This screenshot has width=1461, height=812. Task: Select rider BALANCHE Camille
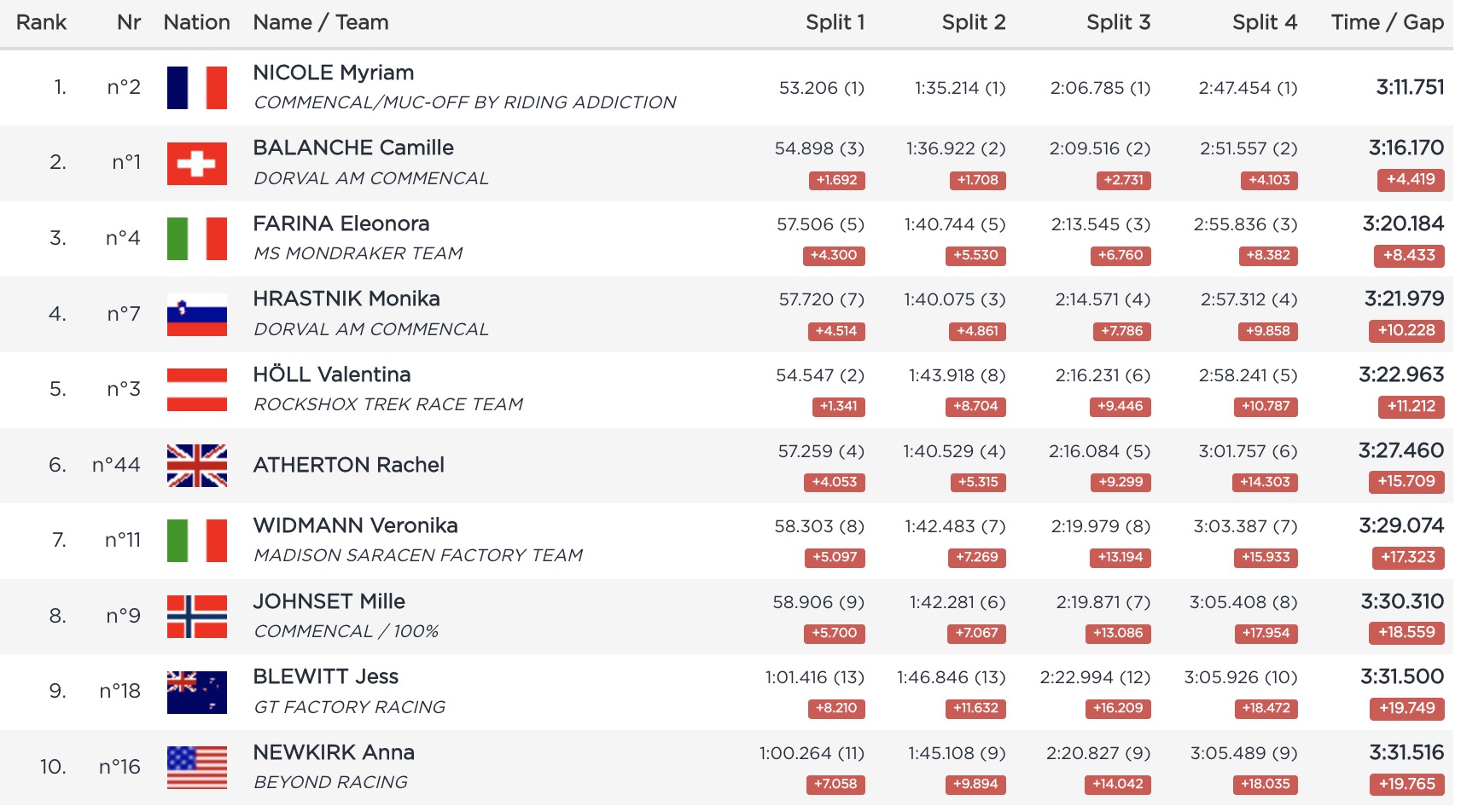point(353,148)
